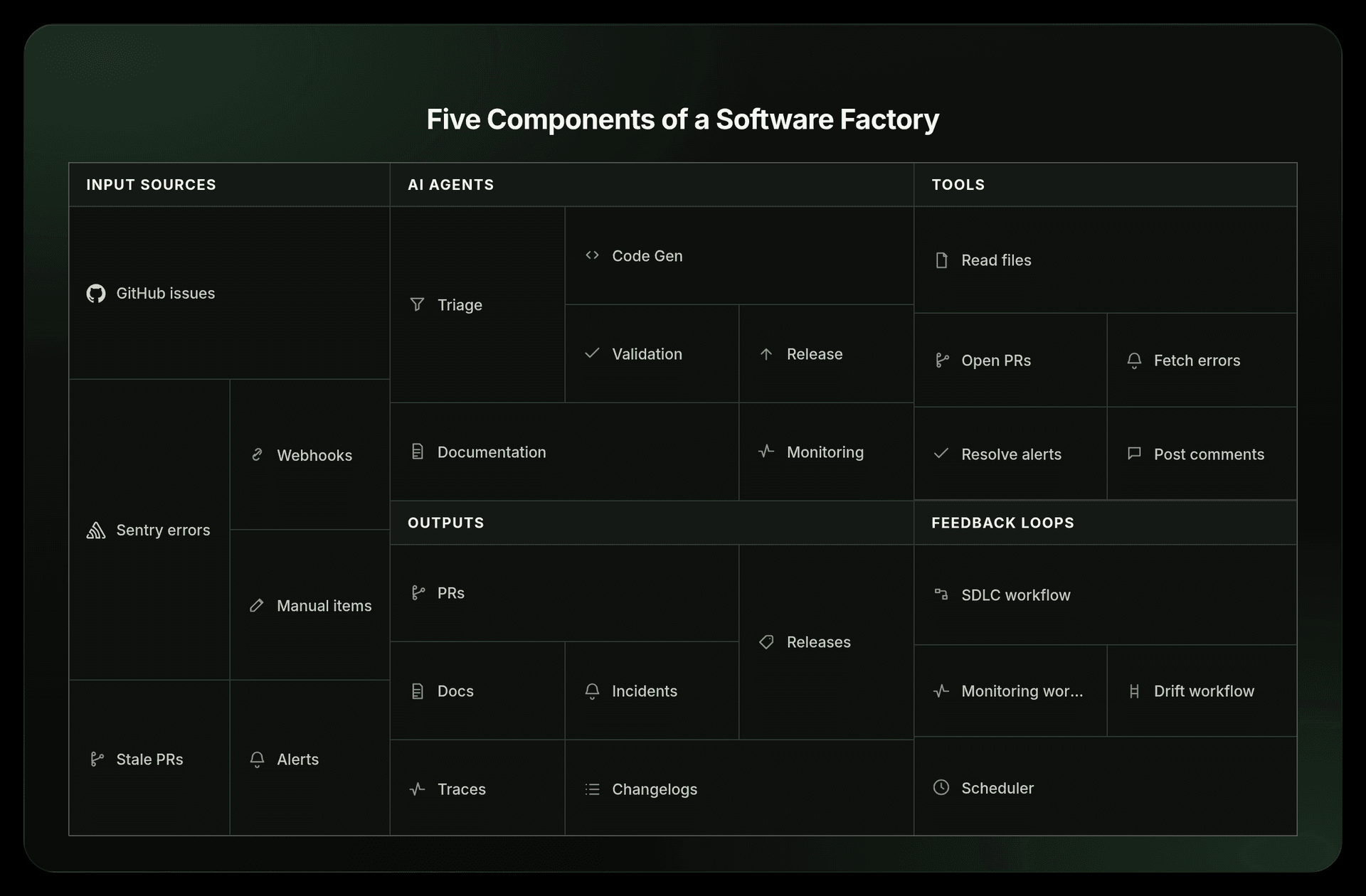
Task: Click the Releases label
Action: (818, 642)
